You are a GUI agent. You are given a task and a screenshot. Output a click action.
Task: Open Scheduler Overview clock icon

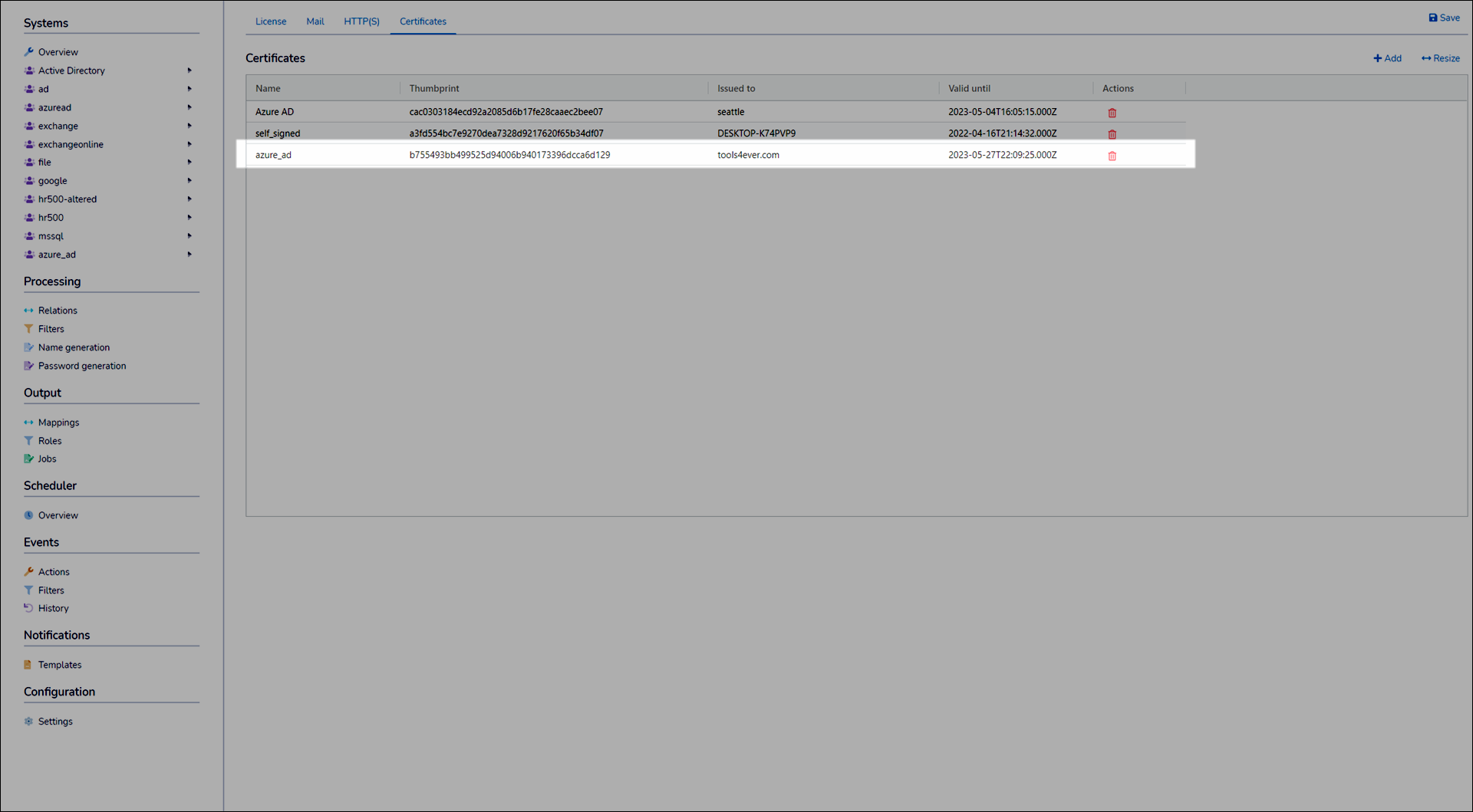28,515
